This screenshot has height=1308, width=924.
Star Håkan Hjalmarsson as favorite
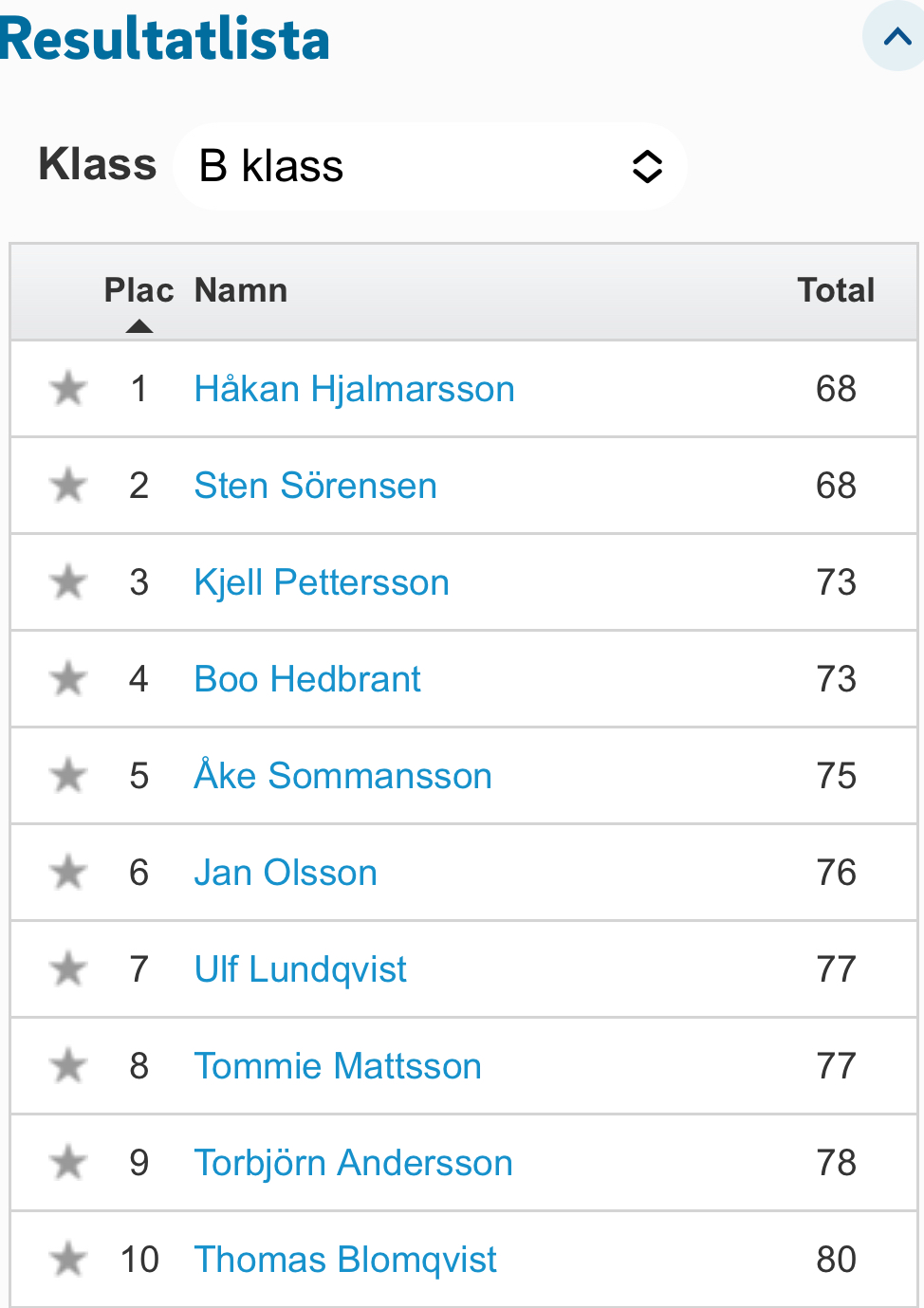[68, 389]
